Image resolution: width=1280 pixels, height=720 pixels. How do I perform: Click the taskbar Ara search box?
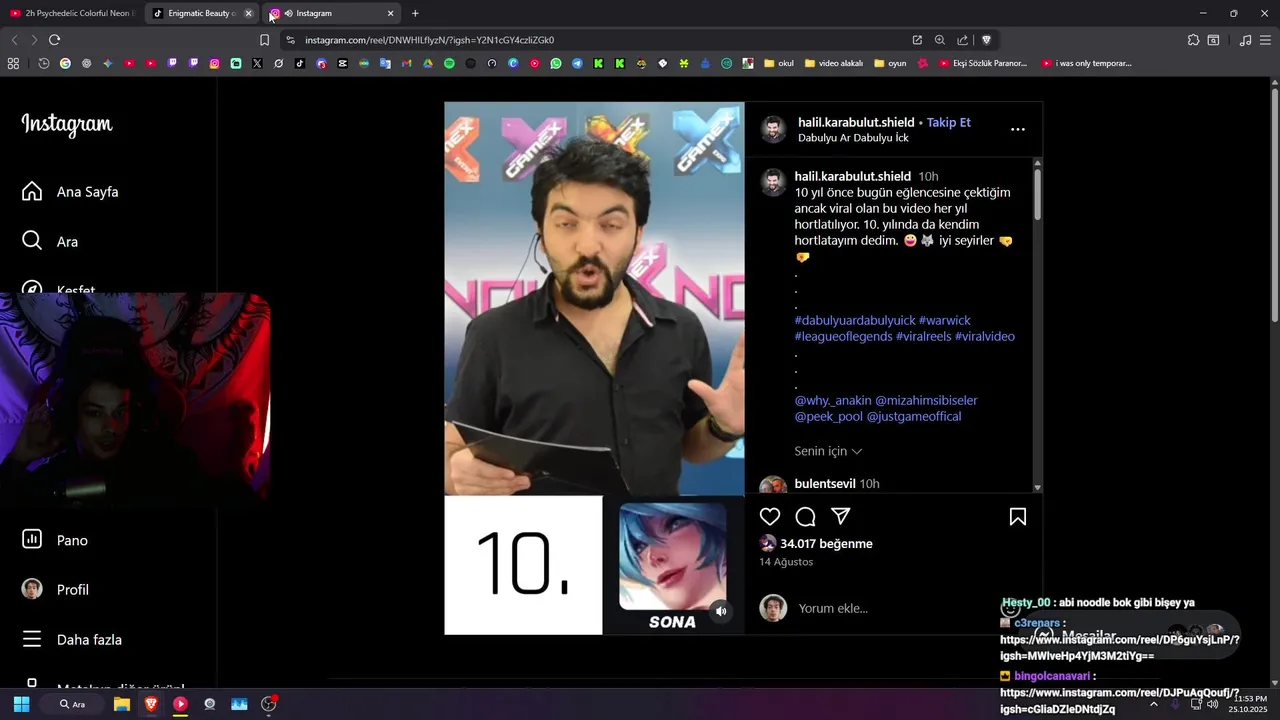click(x=72, y=704)
